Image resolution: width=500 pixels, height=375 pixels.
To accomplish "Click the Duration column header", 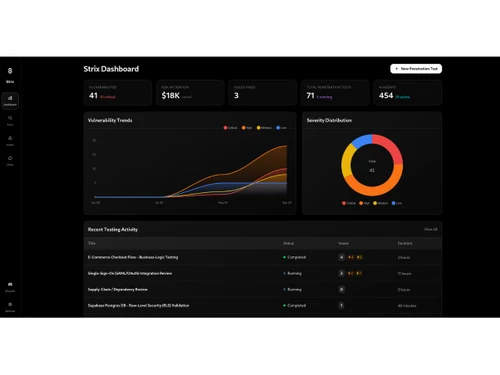I will 405,243.
